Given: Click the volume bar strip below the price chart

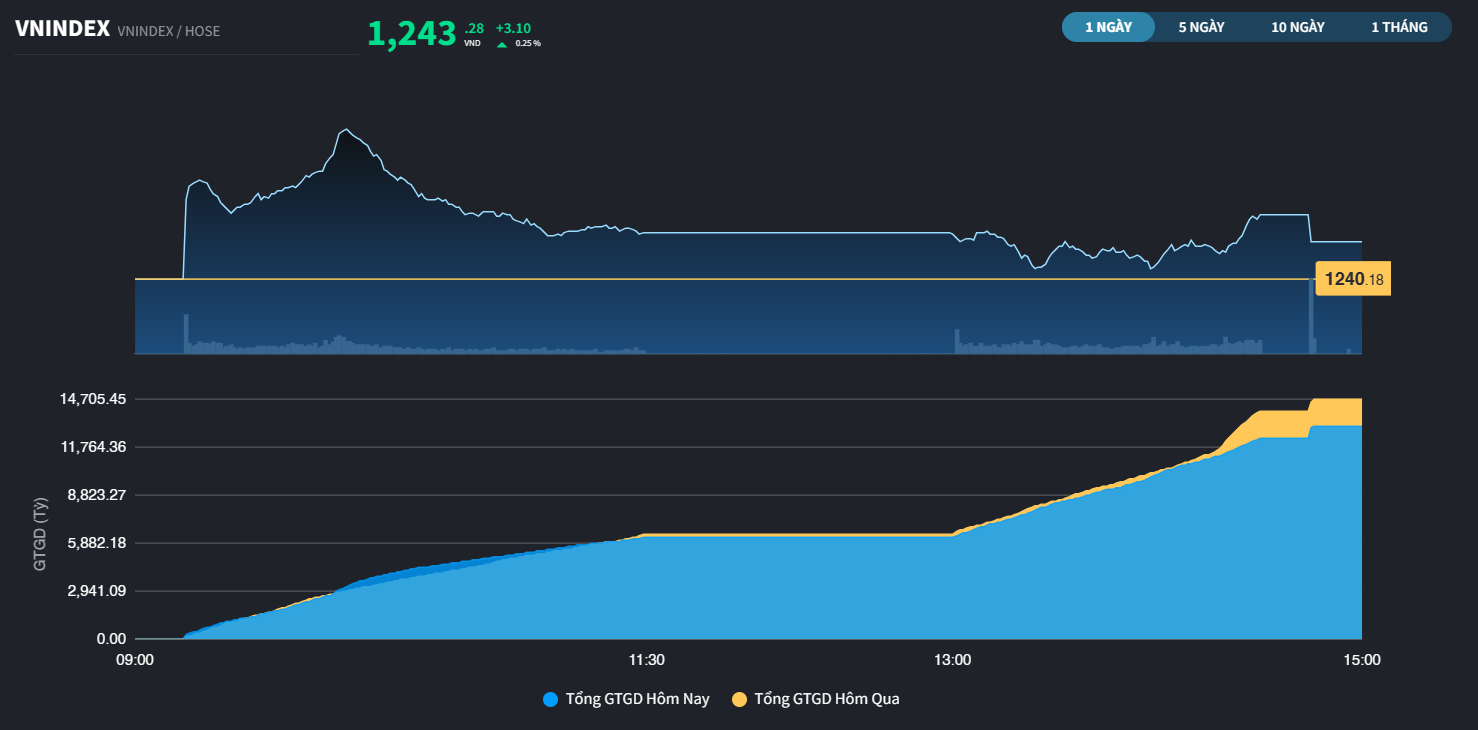Looking at the screenshot, I should coord(700,340).
